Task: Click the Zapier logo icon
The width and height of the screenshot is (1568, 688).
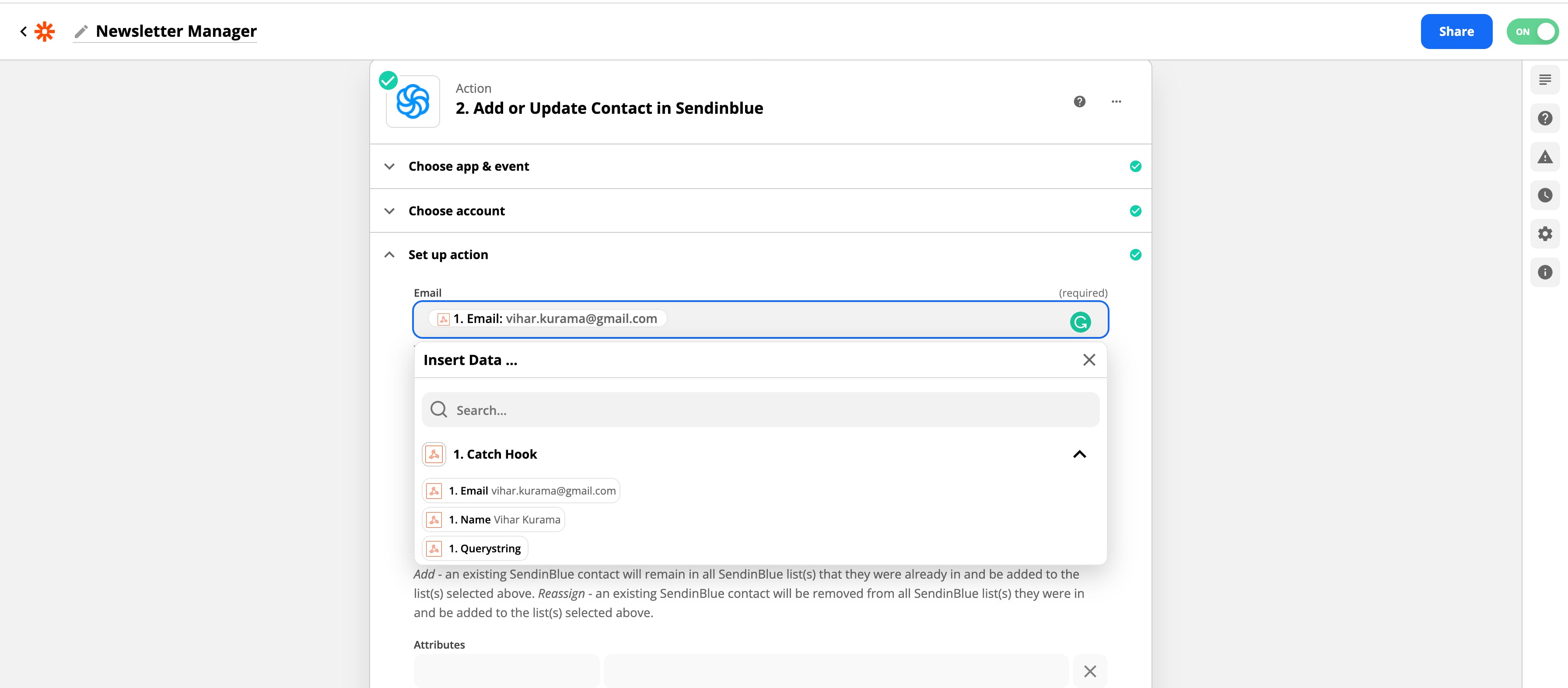Action: point(45,31)
